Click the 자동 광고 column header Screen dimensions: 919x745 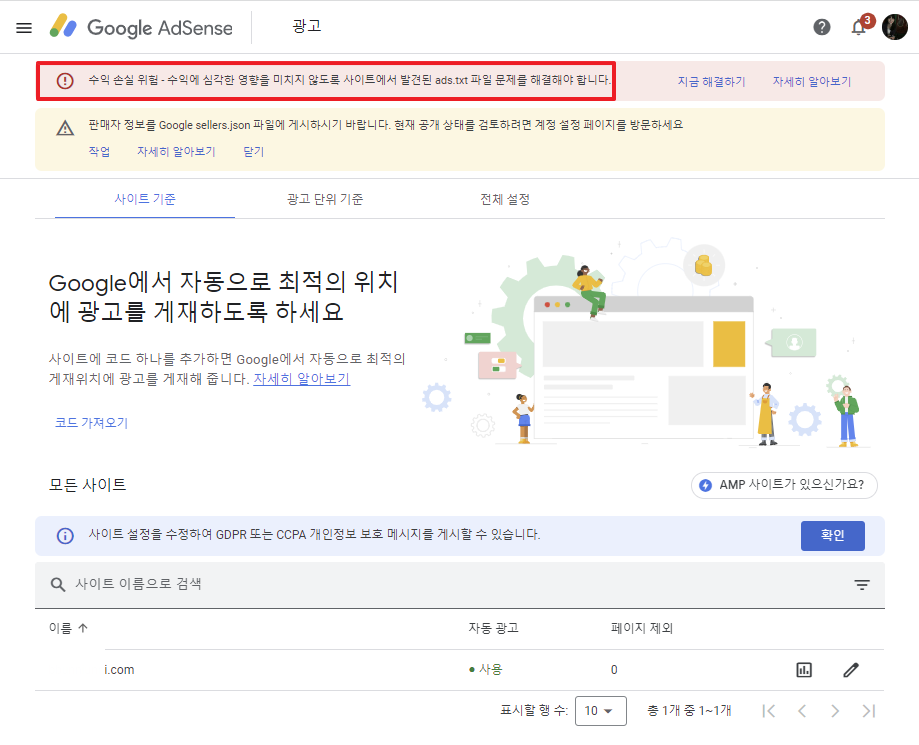coord(493,628)
